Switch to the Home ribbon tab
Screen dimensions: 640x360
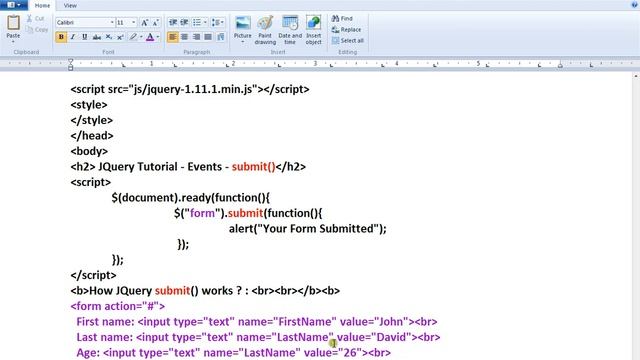coord(42,5)
